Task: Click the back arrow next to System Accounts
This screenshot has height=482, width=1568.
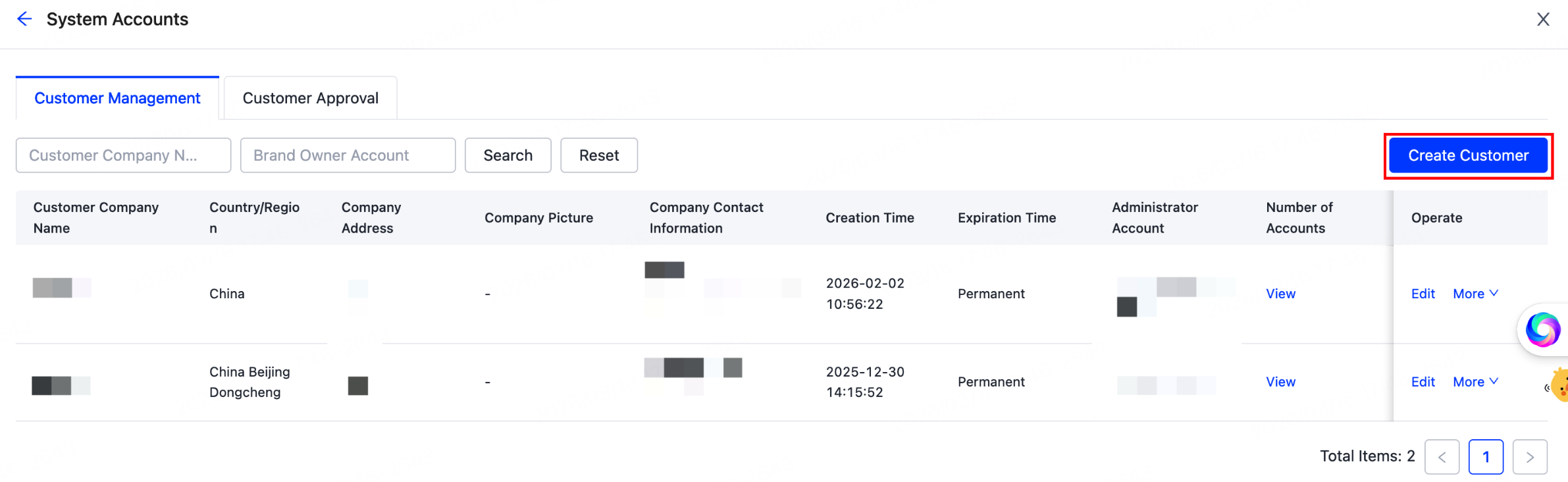Action: pyautogui.click(x=24, y=18)
